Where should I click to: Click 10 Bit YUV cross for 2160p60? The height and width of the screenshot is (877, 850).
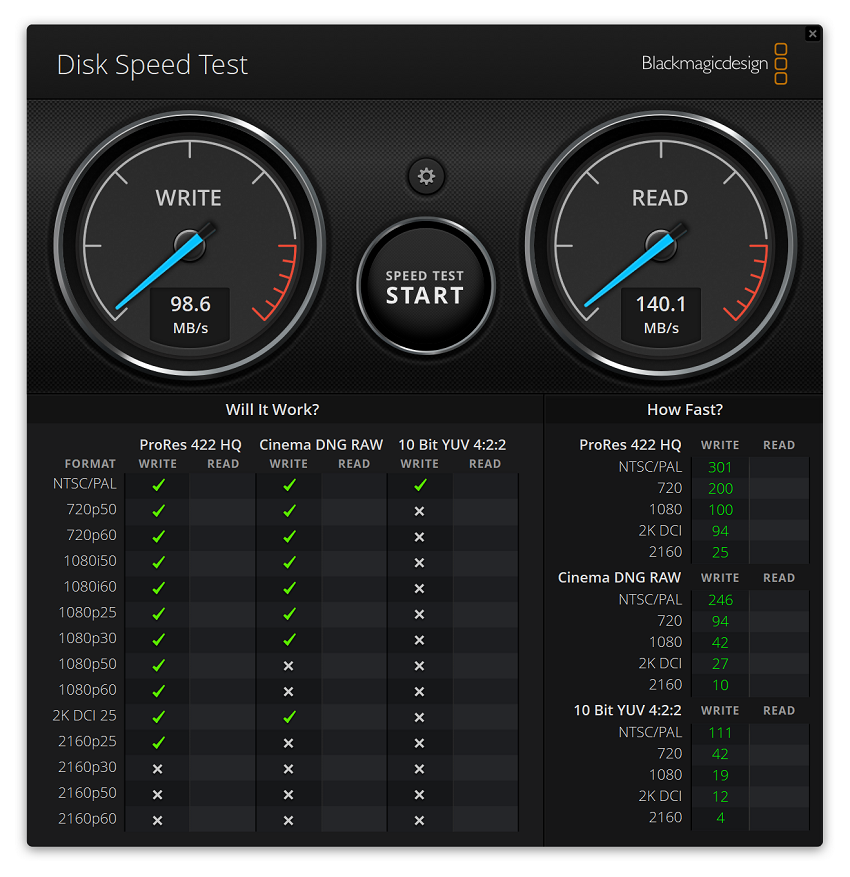pos(419,820)
